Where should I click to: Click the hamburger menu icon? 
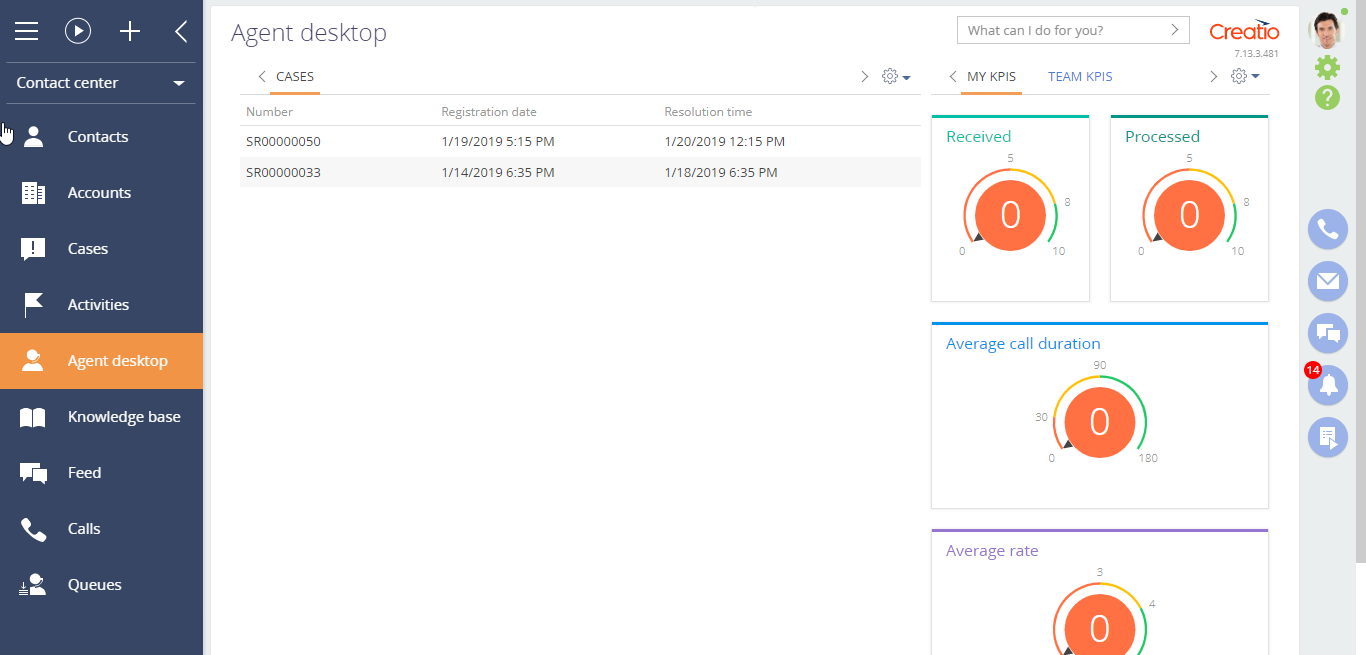(x=27, y=31)
